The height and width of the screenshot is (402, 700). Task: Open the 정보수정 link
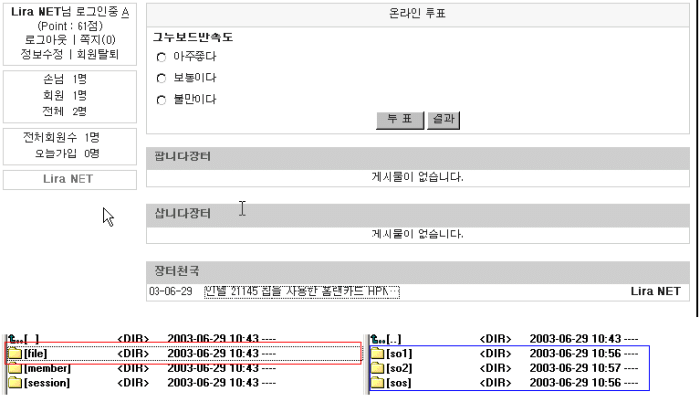[x=42, y=54]
